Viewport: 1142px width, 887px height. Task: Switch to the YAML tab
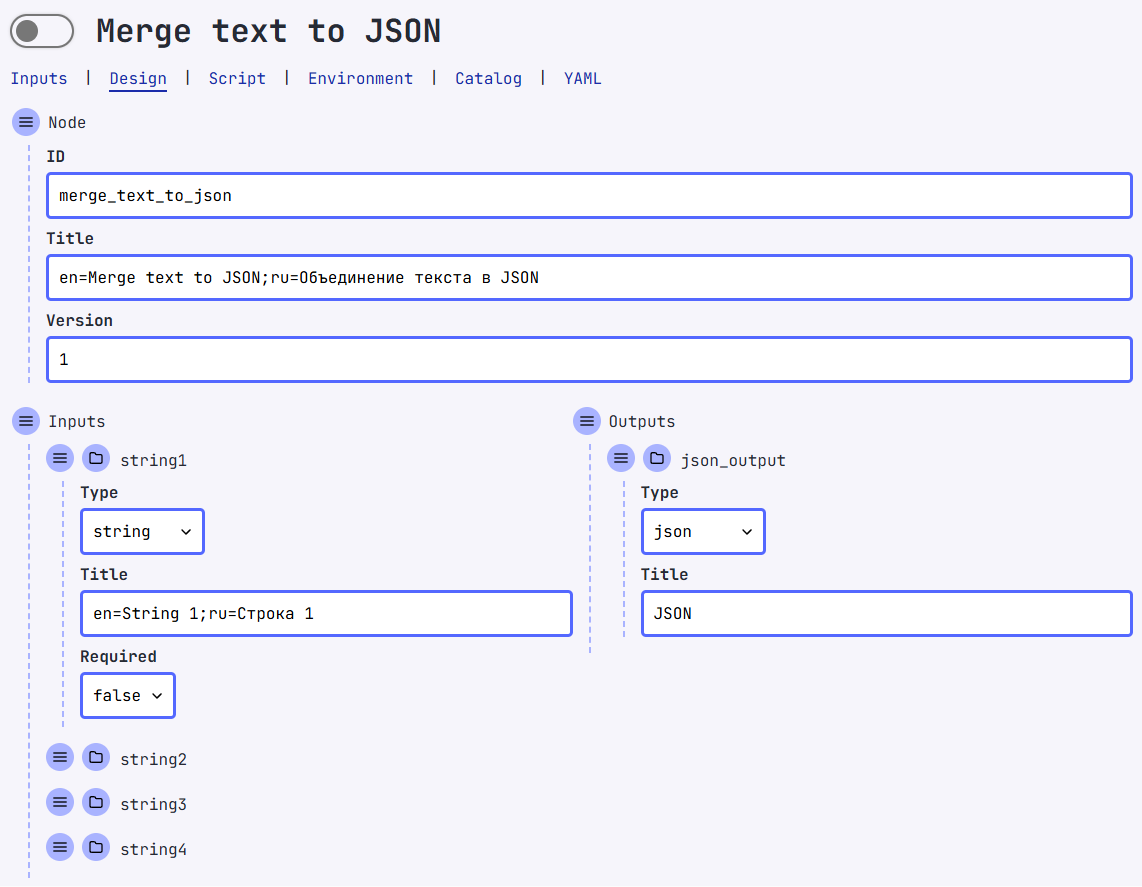tap(583, 78)
